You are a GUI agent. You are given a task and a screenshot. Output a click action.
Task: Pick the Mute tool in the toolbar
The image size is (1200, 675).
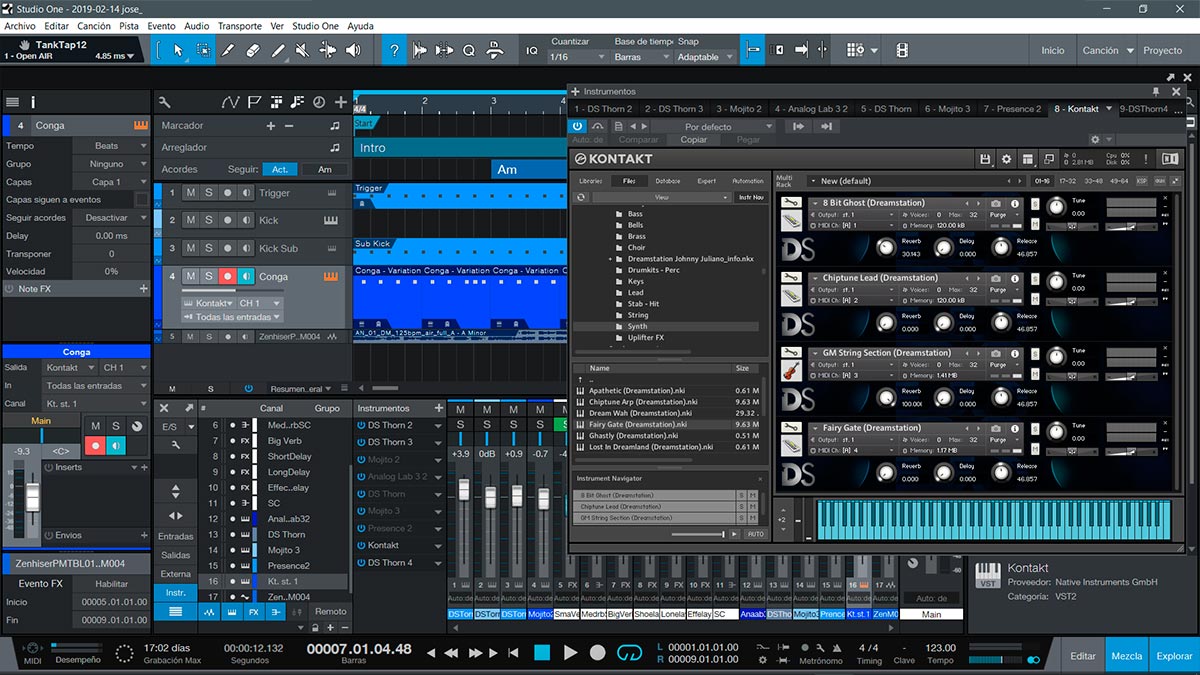click(303, 50)
